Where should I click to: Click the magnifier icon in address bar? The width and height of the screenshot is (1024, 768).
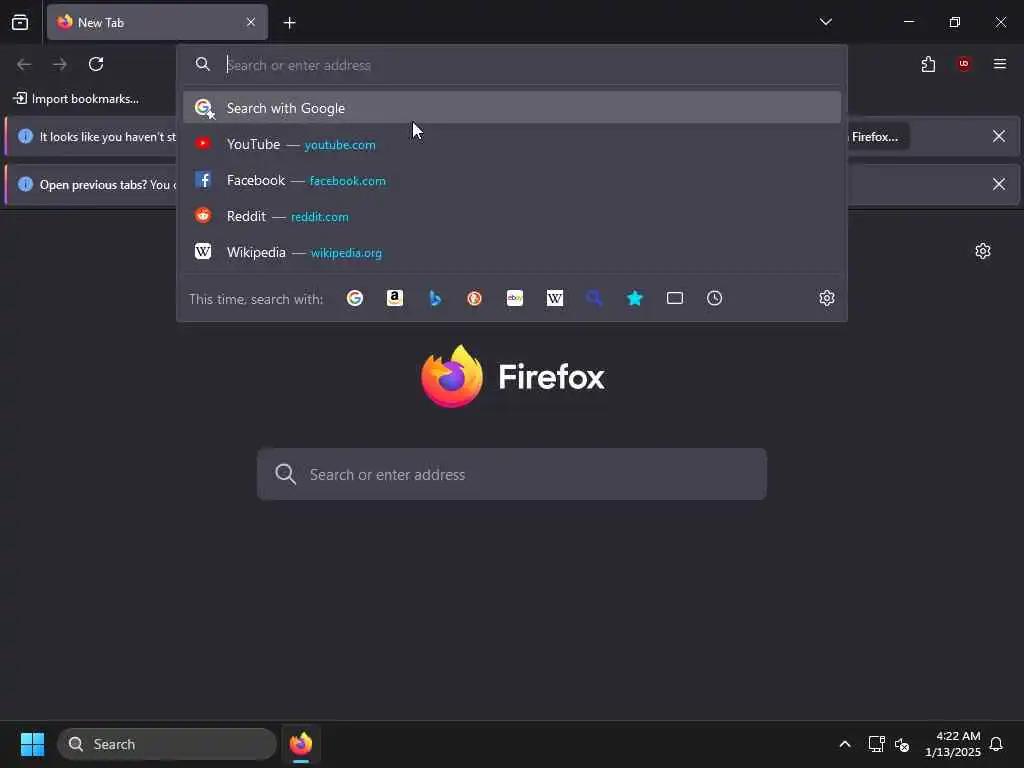click(x=202, y=64)
